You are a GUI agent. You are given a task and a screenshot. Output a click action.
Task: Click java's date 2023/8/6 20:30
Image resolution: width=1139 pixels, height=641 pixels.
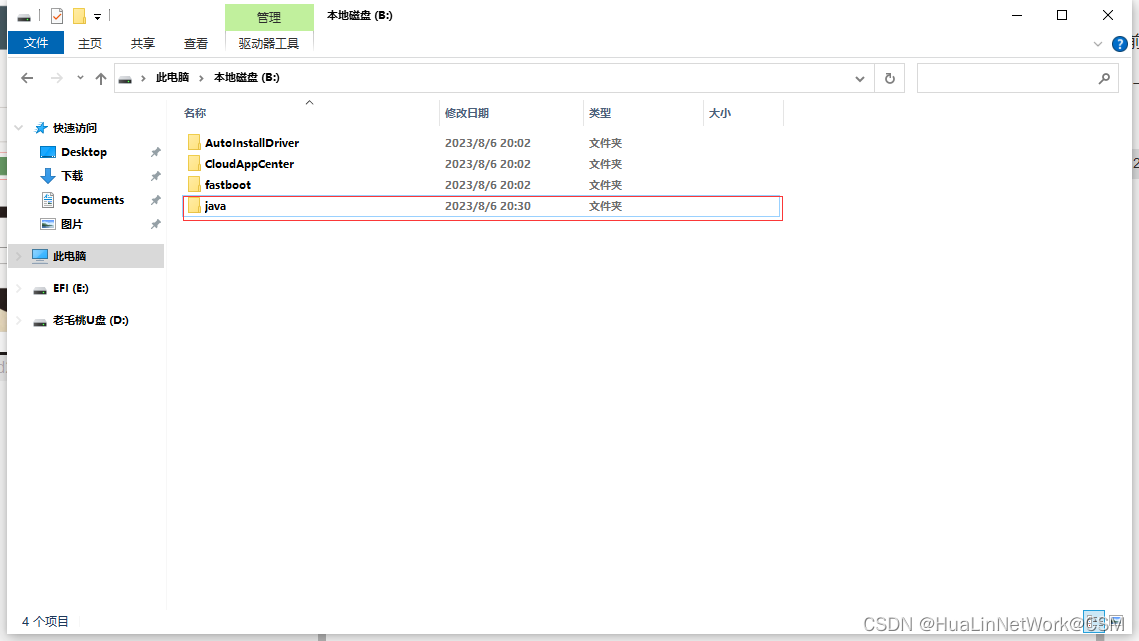[487, 206]
